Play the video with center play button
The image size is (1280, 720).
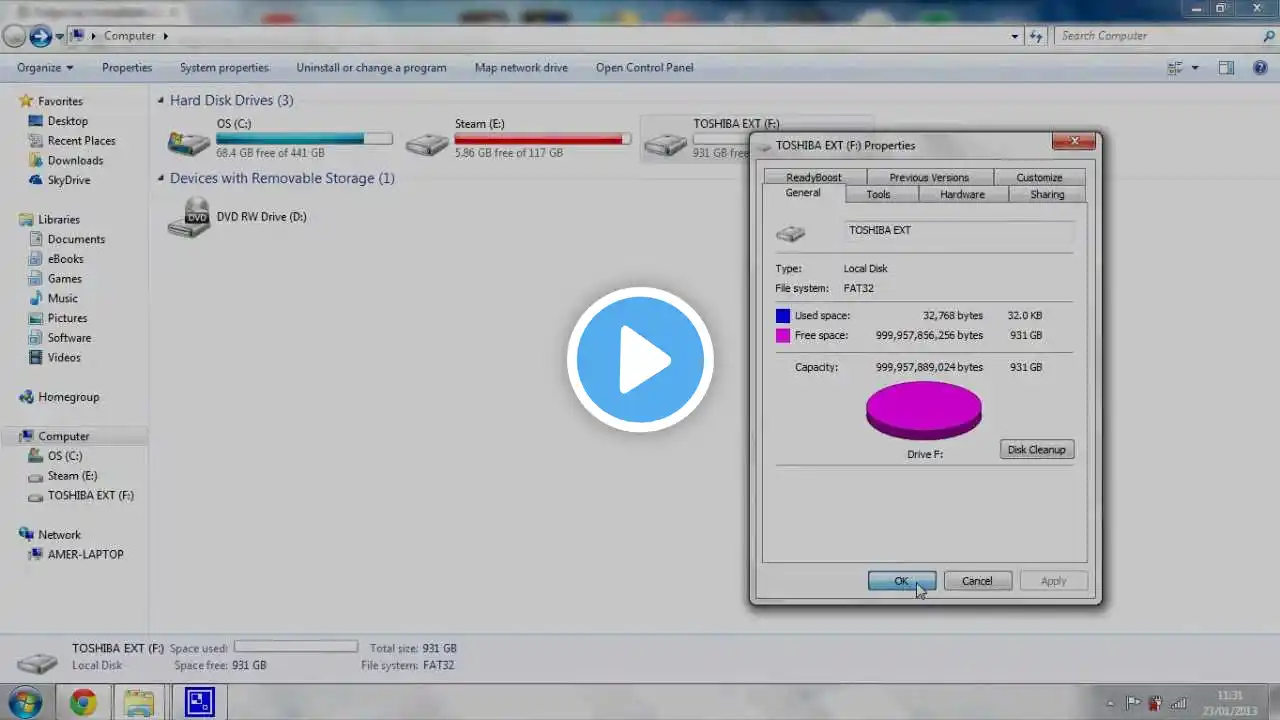[640, 360]
